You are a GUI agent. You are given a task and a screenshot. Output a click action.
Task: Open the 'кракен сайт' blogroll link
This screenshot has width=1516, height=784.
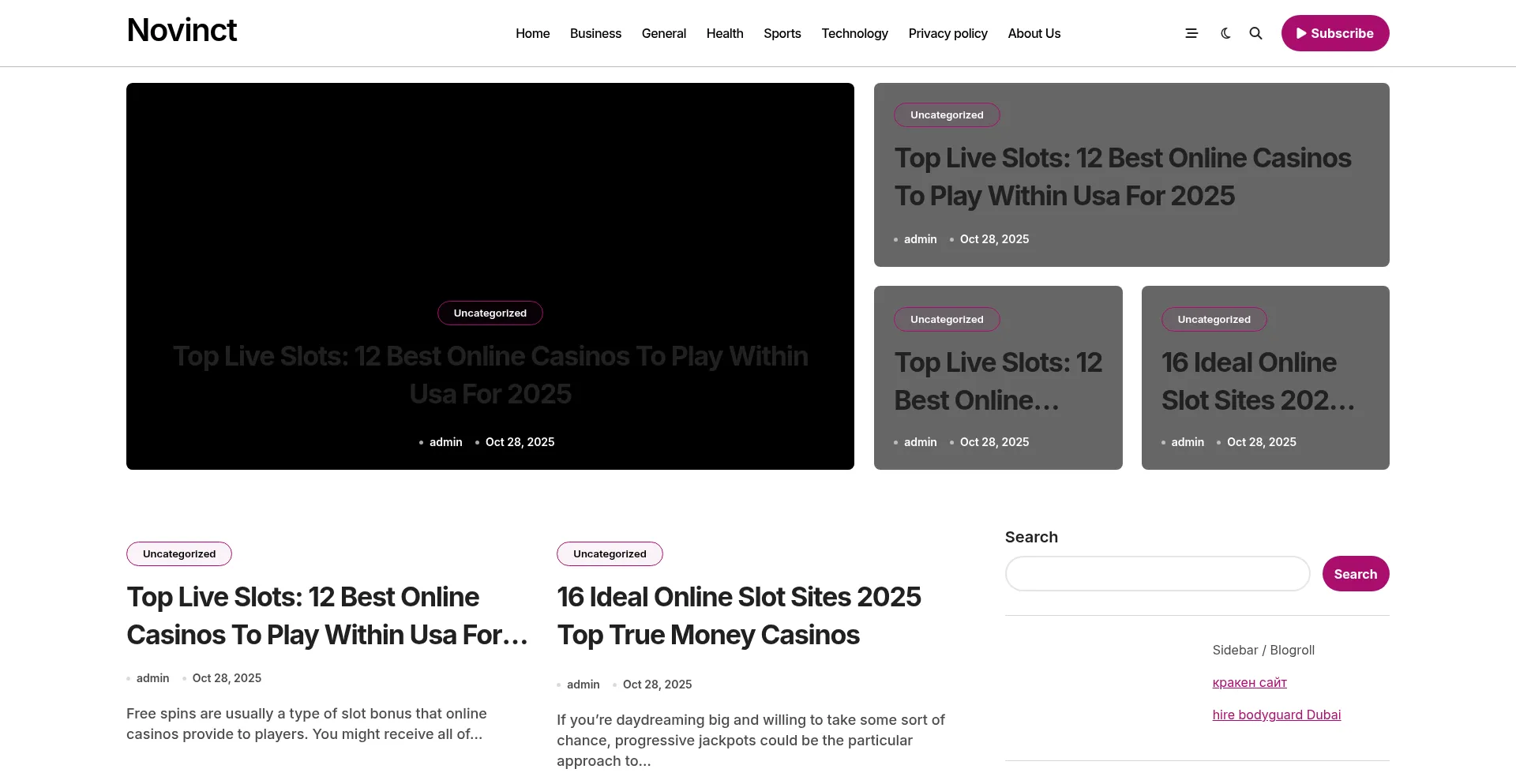1249,682
